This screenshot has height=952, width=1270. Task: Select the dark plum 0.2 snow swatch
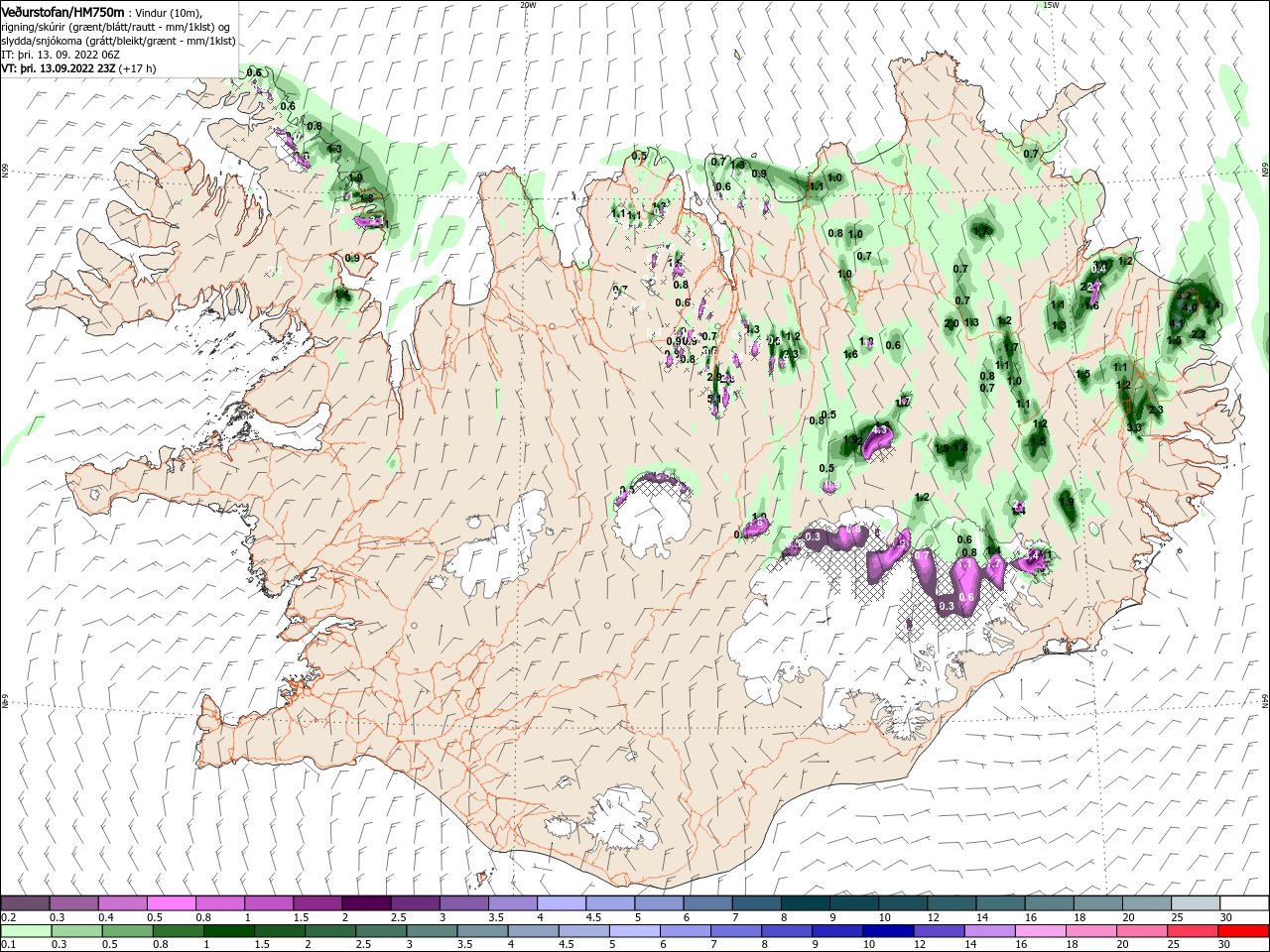(x=25, y=903)
